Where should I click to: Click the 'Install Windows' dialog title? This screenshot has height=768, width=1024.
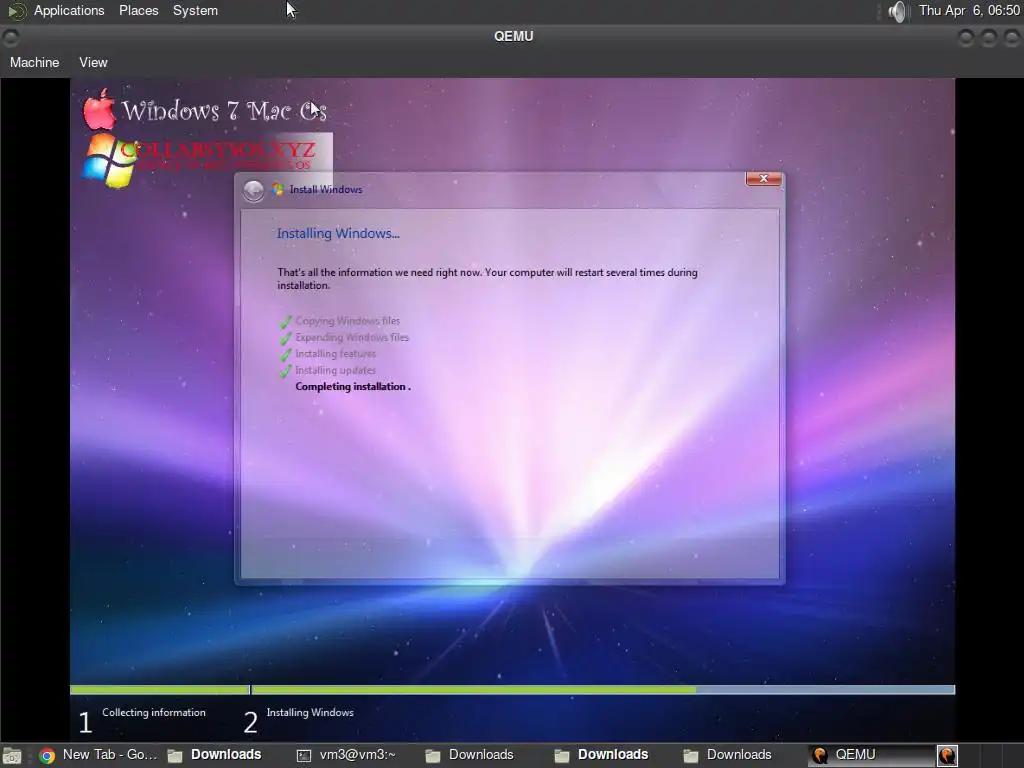[x=326, y=189]
